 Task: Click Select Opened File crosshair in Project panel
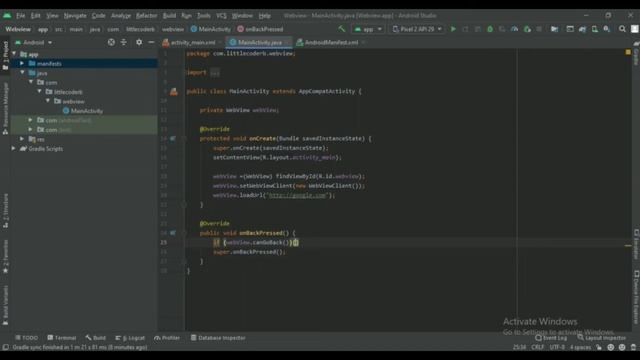pyautogui.click(x=111, y=42)
